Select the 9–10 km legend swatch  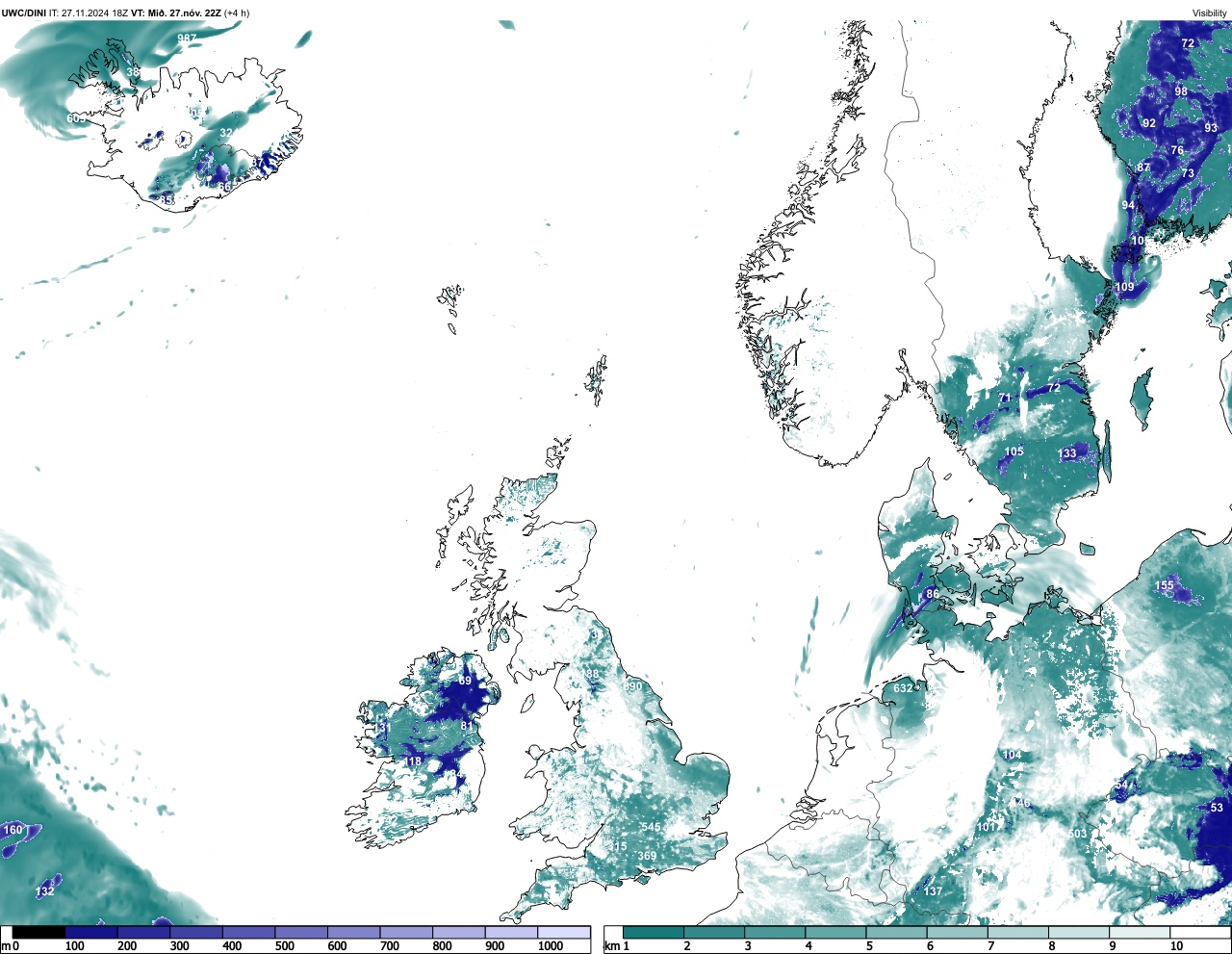tap(1139, 932)
